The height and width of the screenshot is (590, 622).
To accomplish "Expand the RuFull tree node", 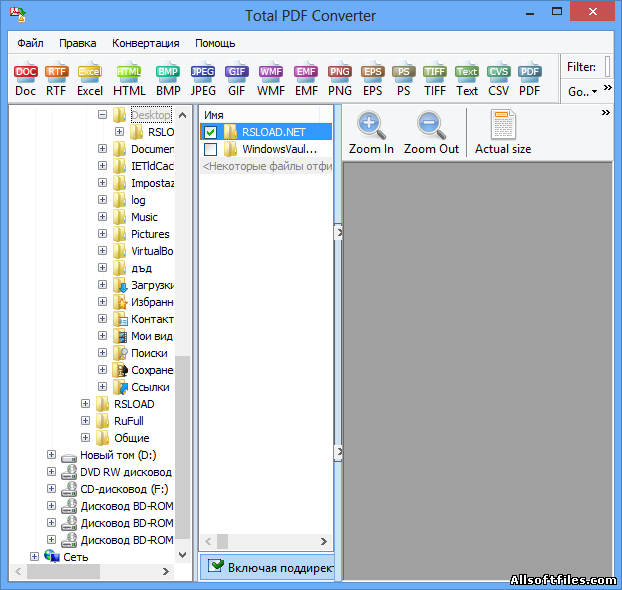I will click(x=85, y=421).
